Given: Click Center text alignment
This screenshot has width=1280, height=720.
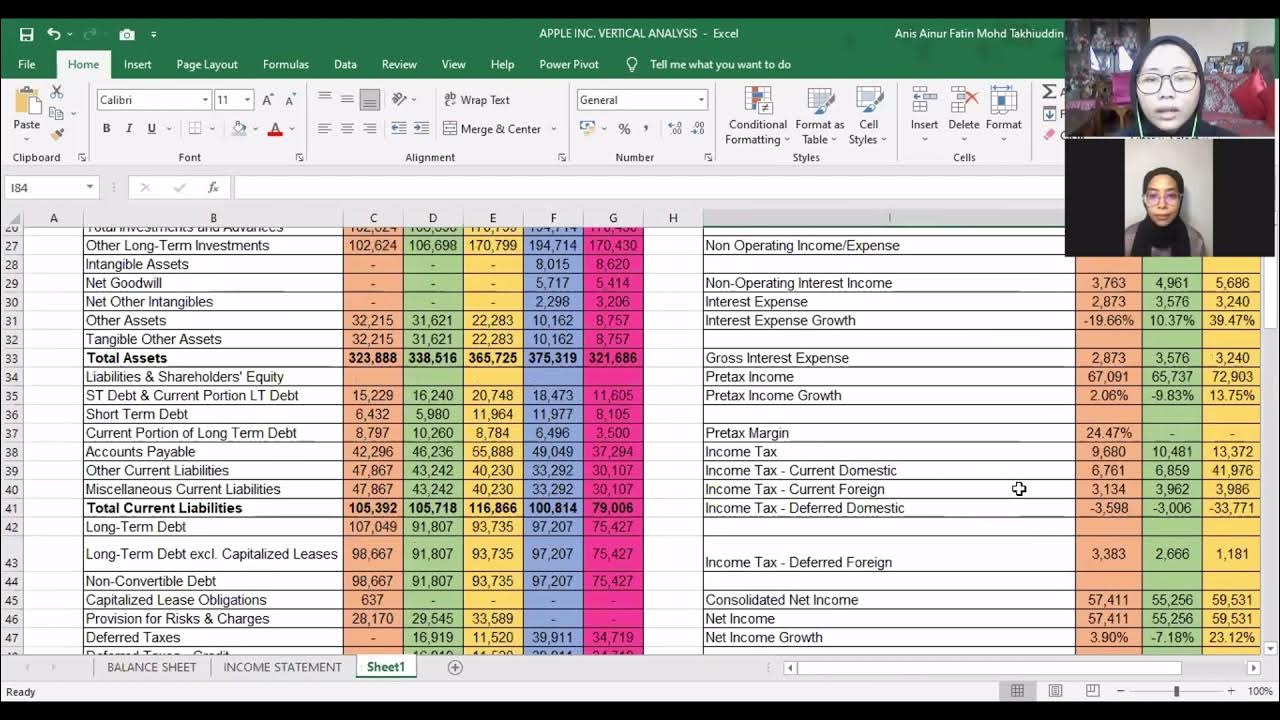Looking at the screenshot, I should coord(347,128).
